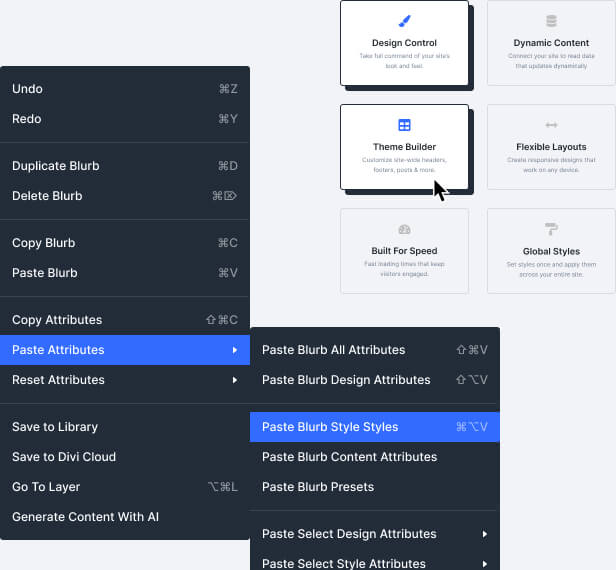Expand Paste Select Design Attributes submenu
The height and width of the screenshot is (570, 616).
click(484, 534)
